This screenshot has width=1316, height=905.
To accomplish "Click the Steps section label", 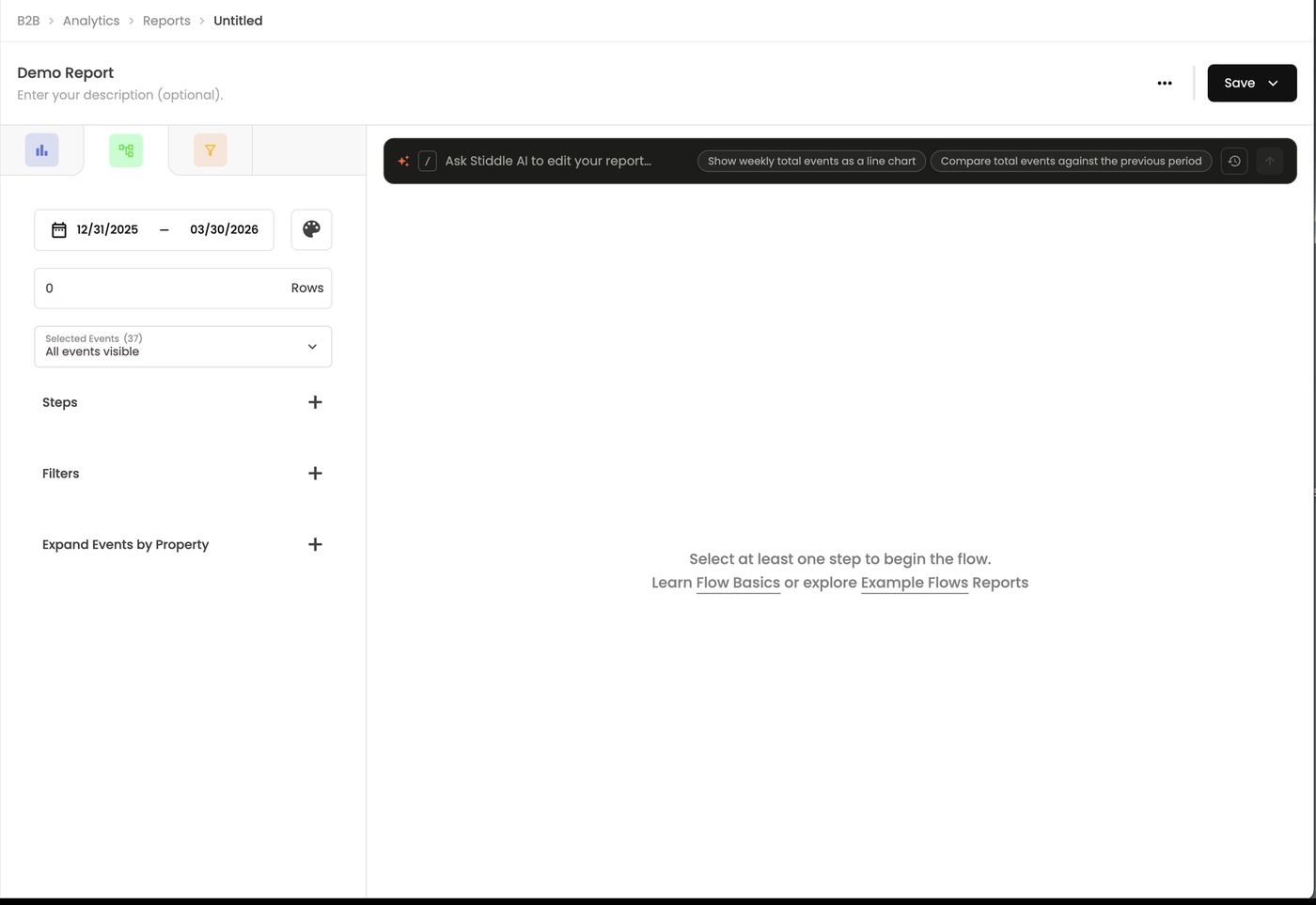I will coord(60,402).
